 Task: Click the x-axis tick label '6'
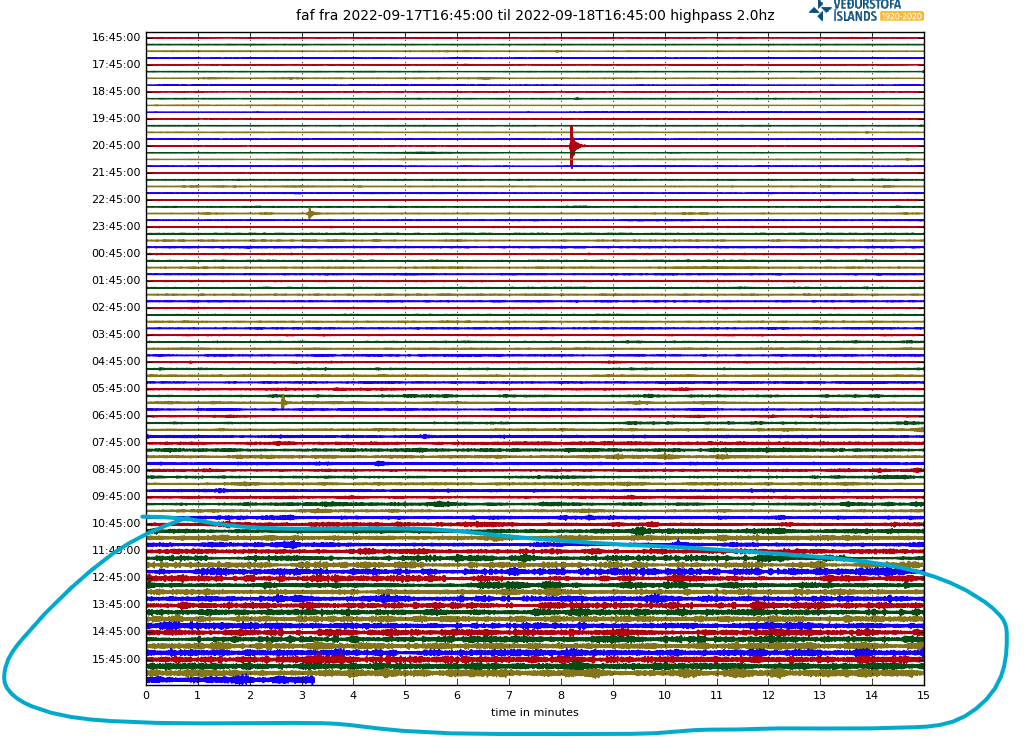[x=458, y=695]
